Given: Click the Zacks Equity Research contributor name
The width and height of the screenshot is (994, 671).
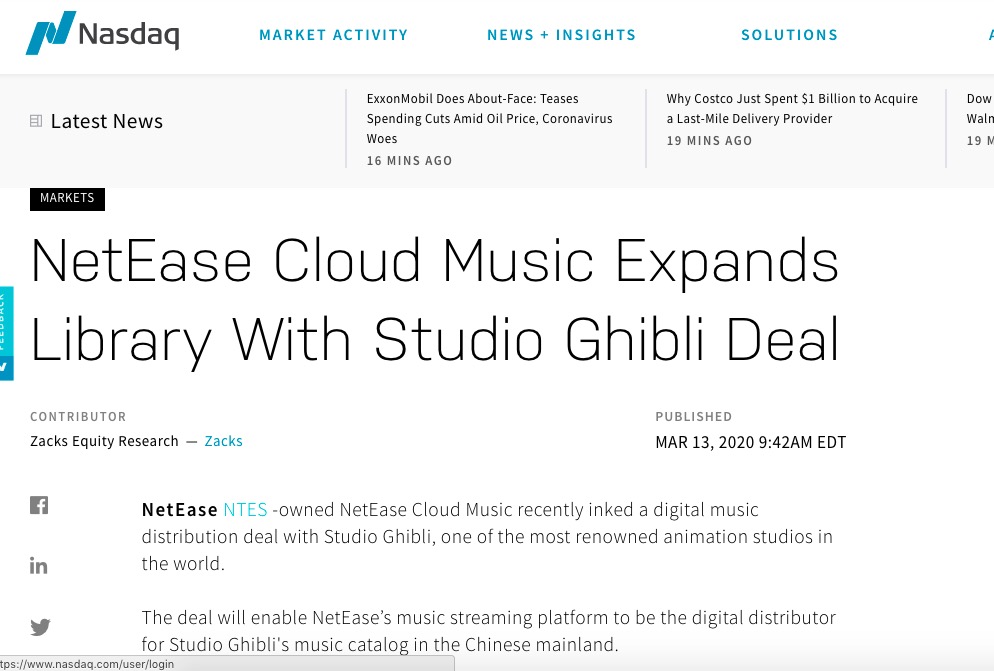Looking at the screenshot, I should 104,441.
